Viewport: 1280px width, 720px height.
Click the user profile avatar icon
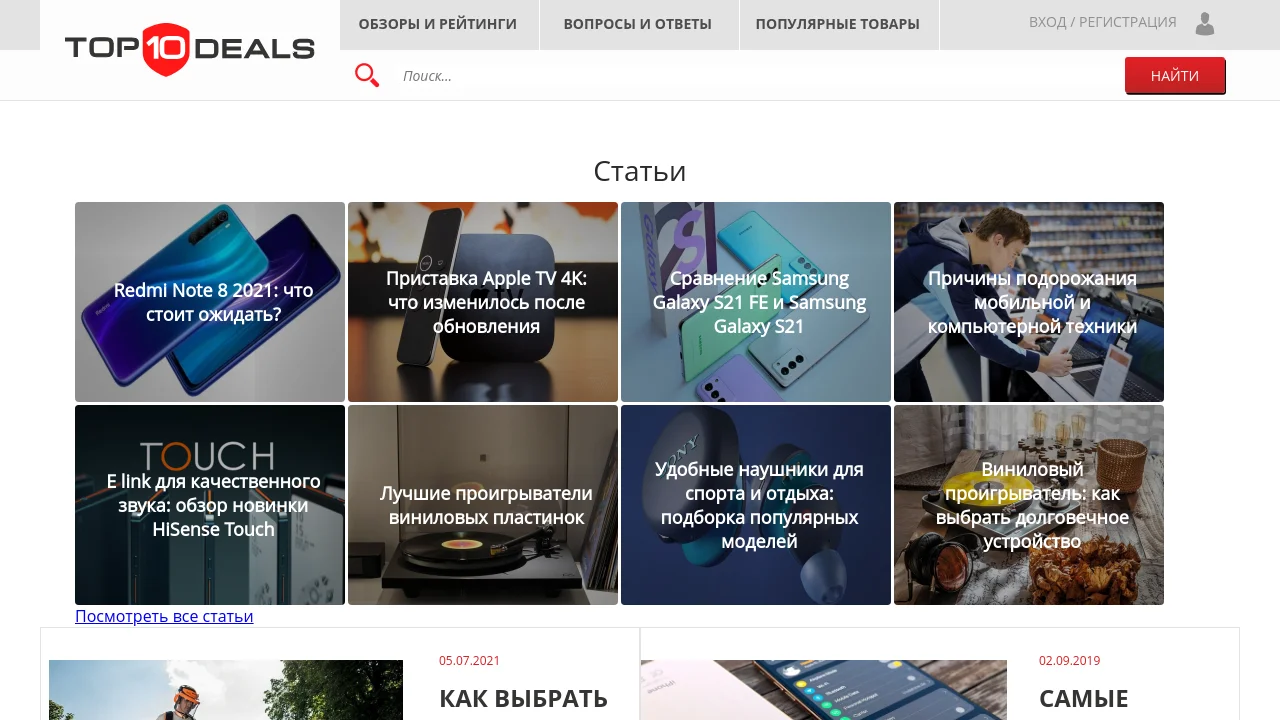point(1205,24)
